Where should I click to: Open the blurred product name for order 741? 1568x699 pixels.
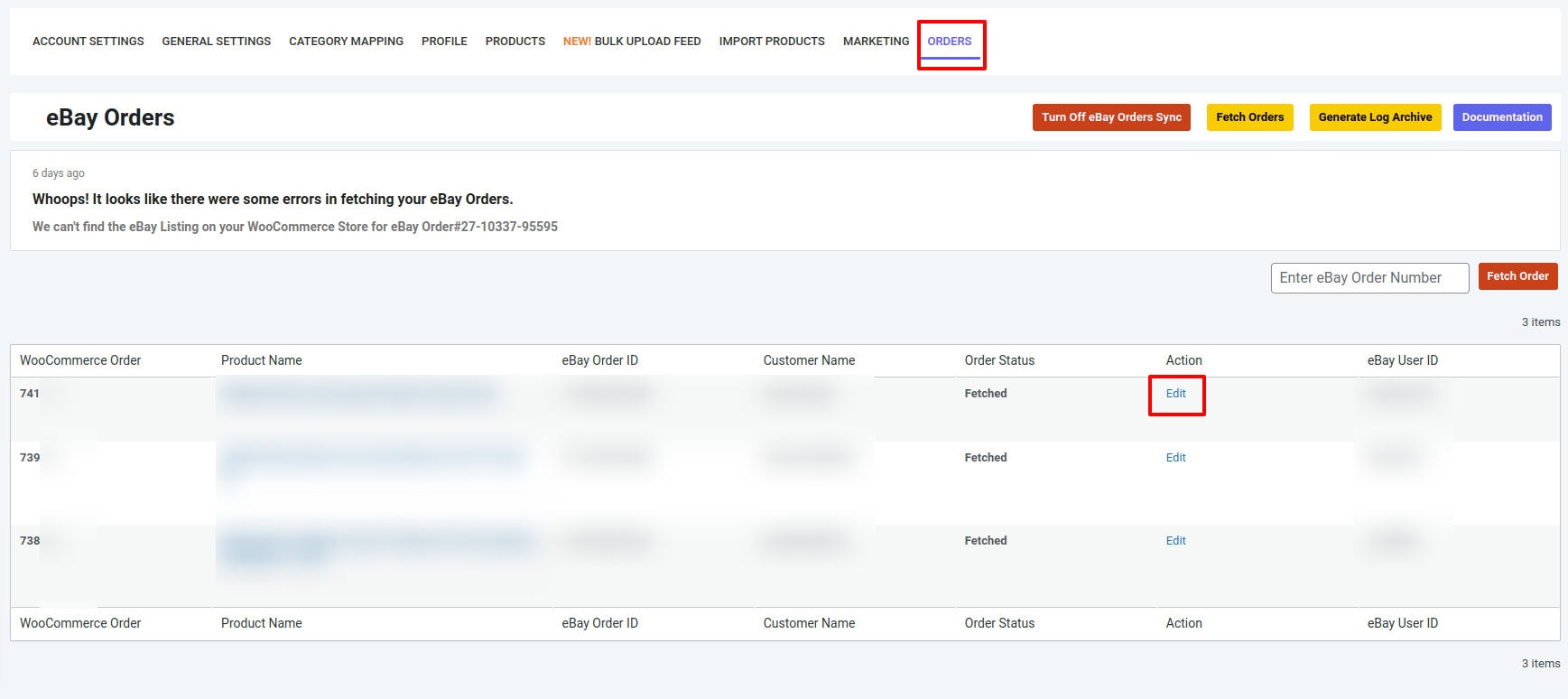click(x=357, y=395)
